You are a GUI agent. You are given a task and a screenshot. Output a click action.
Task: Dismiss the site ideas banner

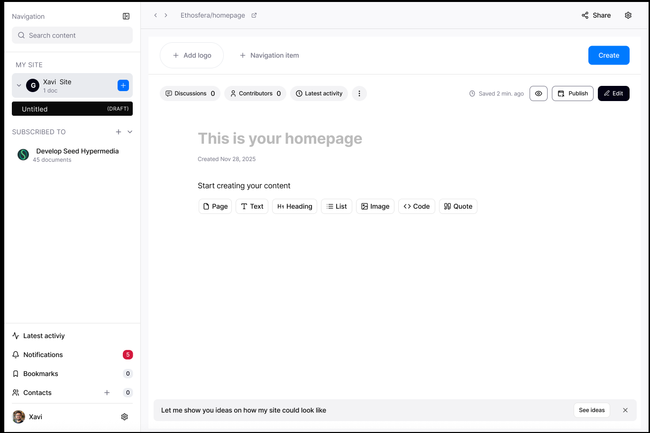pyautogui.click(x=625, y=410)
